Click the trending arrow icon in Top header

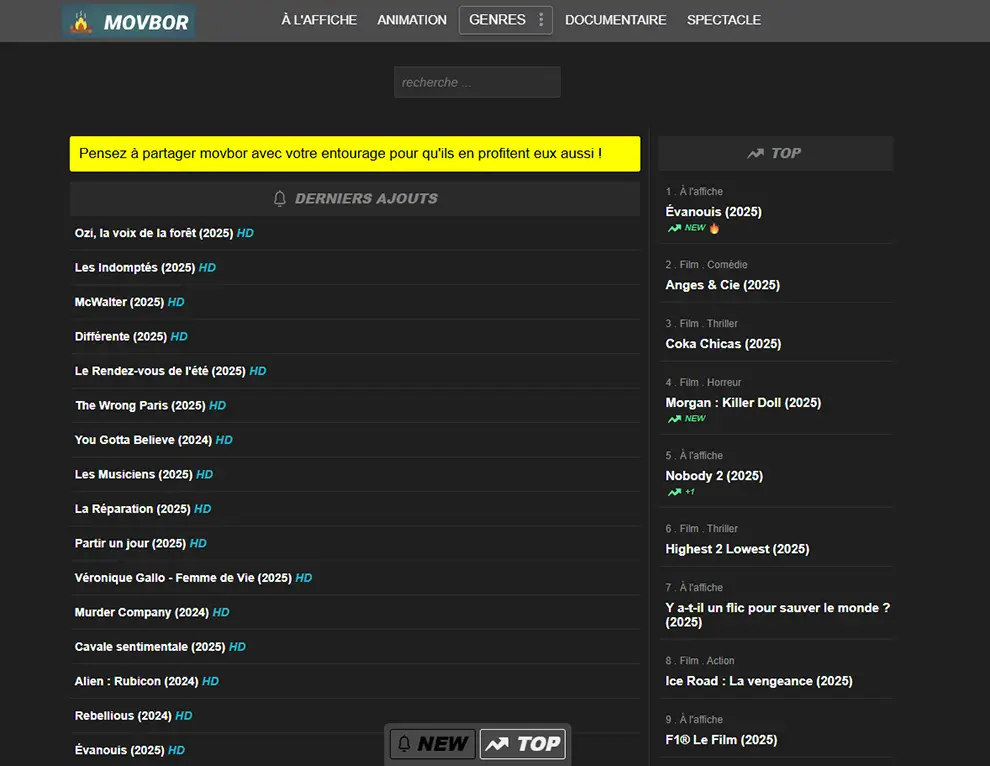[x=755, y=153]
